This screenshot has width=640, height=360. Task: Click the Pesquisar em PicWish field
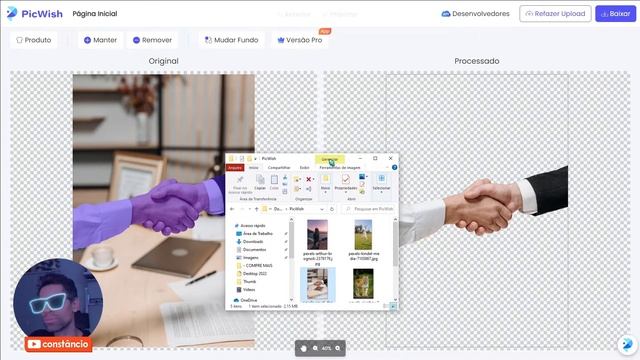(x=369, y=209)
